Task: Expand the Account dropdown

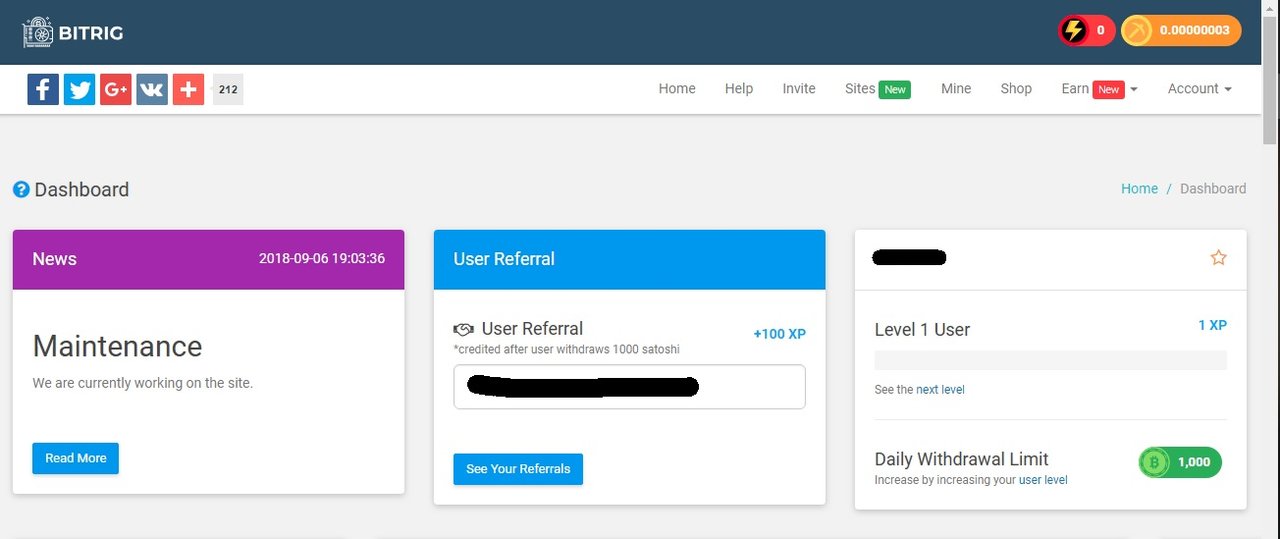Action: 1199,89
